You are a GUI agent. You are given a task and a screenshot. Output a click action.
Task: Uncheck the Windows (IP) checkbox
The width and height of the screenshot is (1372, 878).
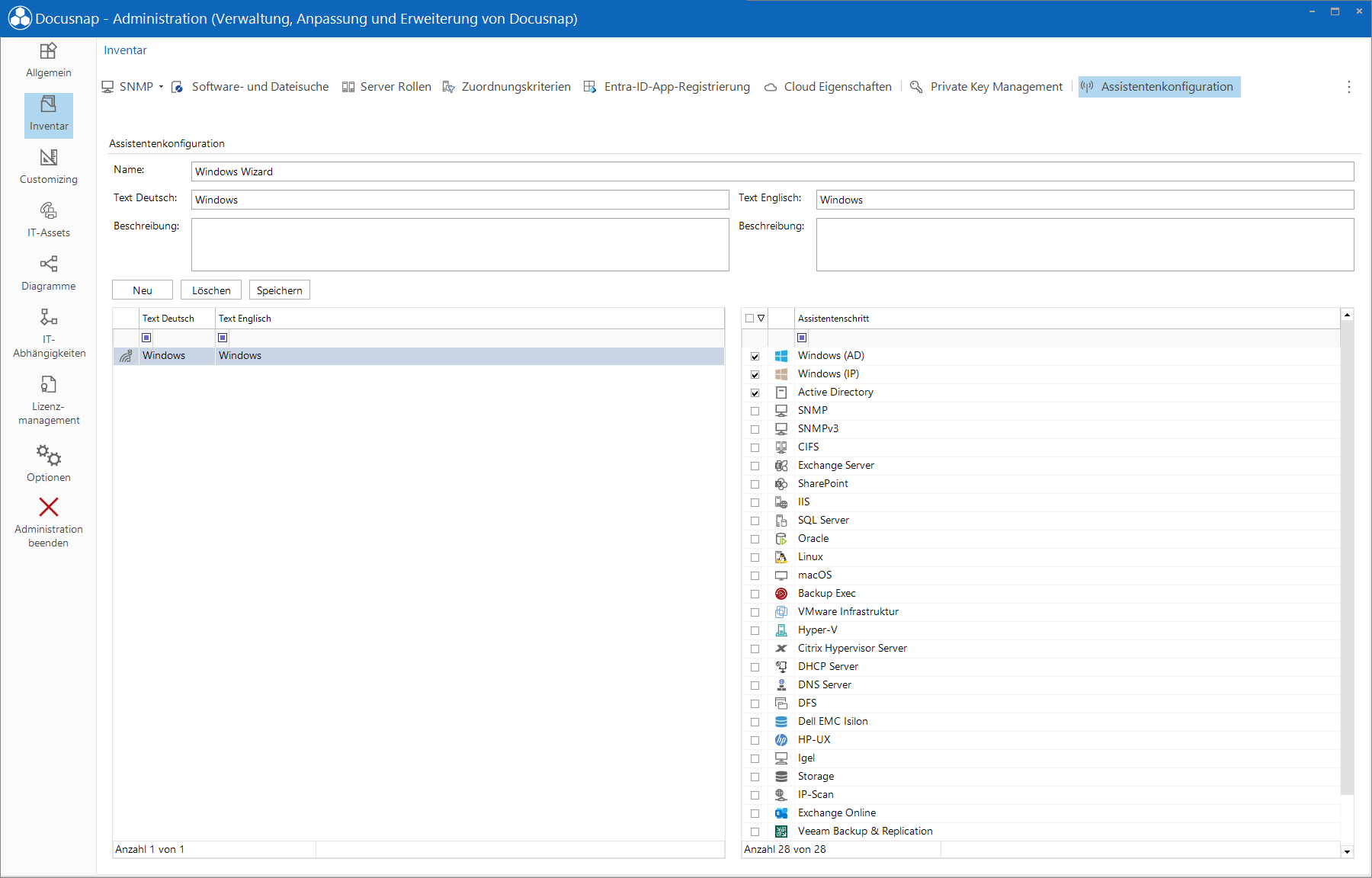point(755,374)
